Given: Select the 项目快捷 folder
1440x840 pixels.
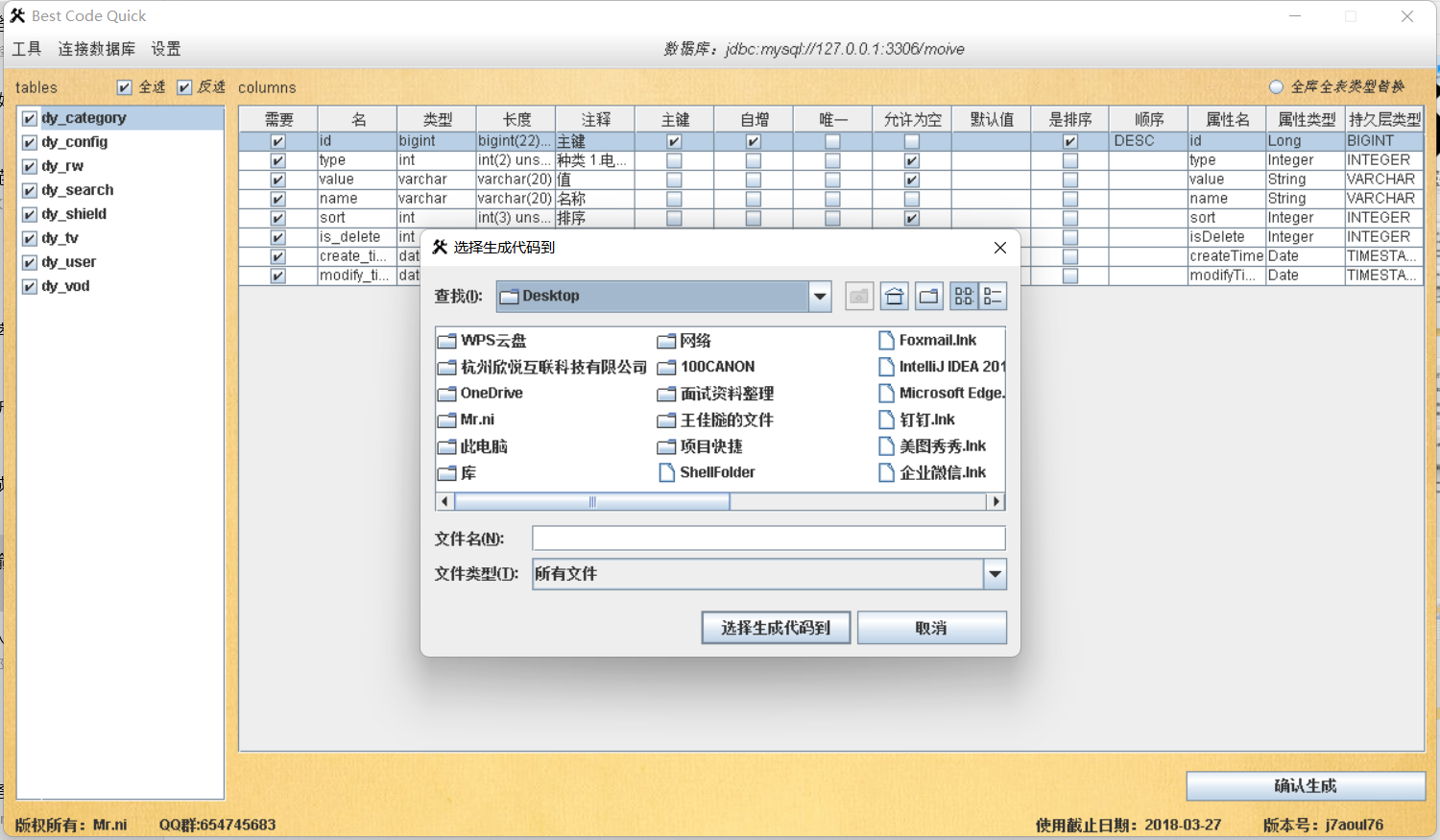Looking at the screenshot, I should point(701,446).
